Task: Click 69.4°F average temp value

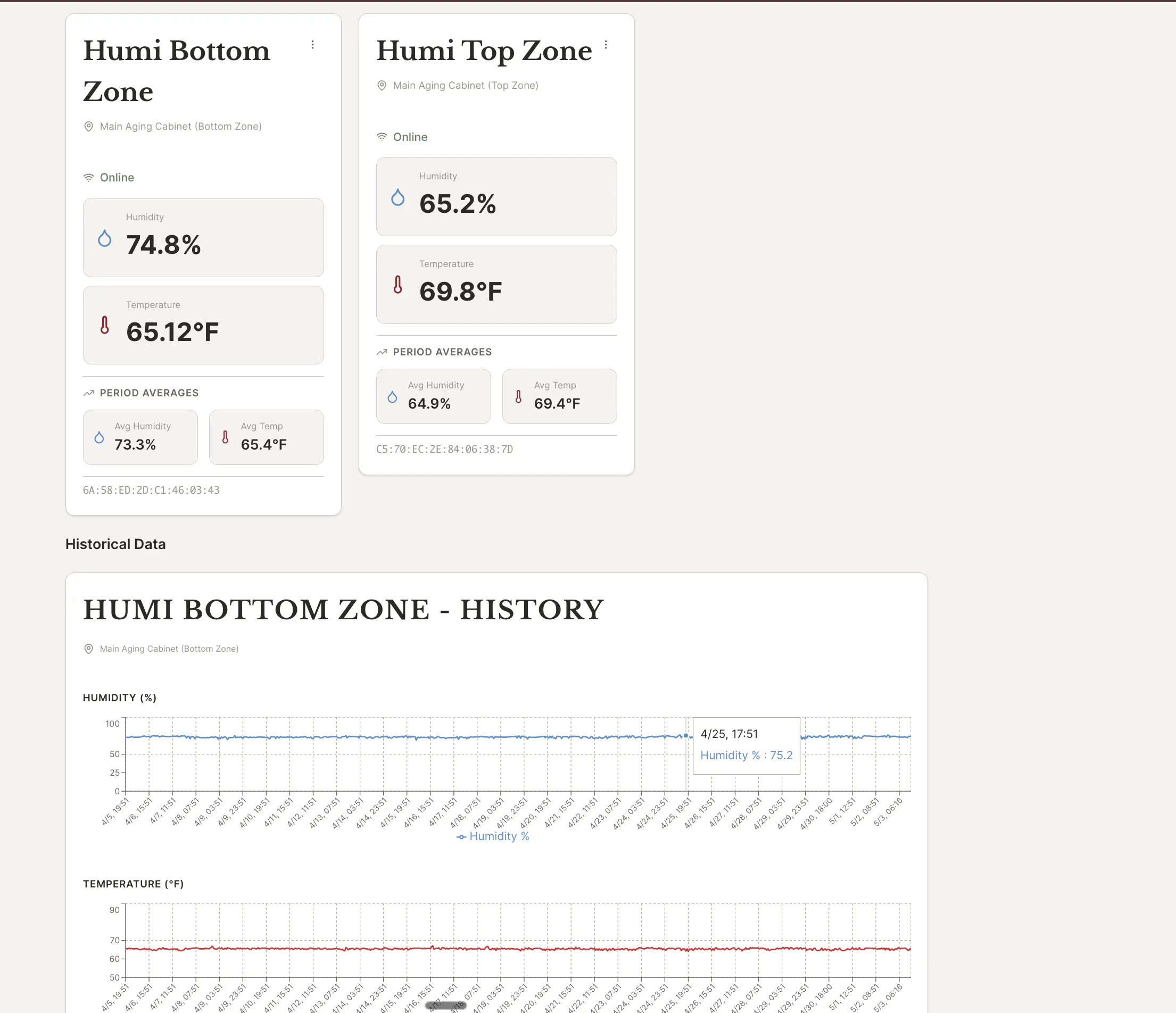Action: (557, 403)
